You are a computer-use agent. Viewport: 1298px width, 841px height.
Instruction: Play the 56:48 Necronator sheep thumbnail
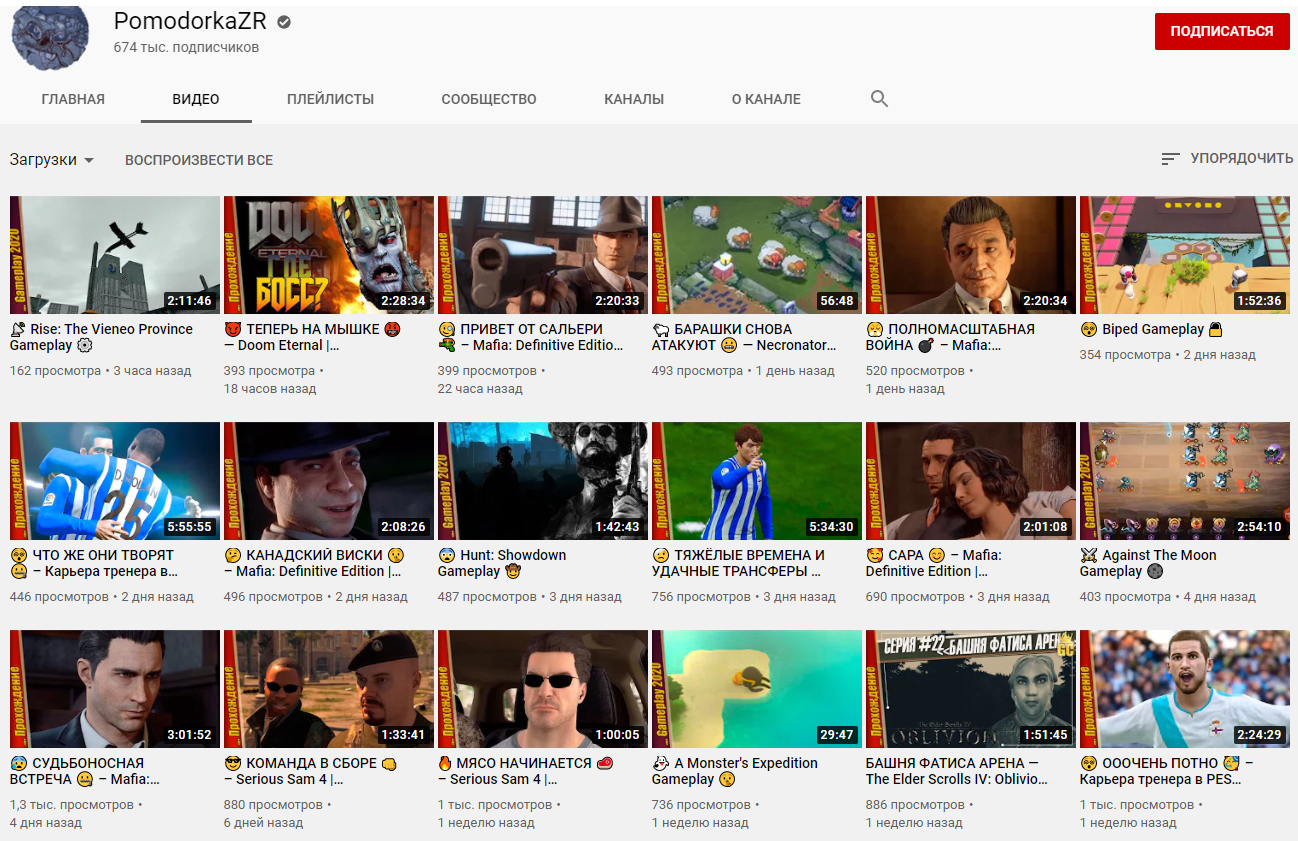757,255
